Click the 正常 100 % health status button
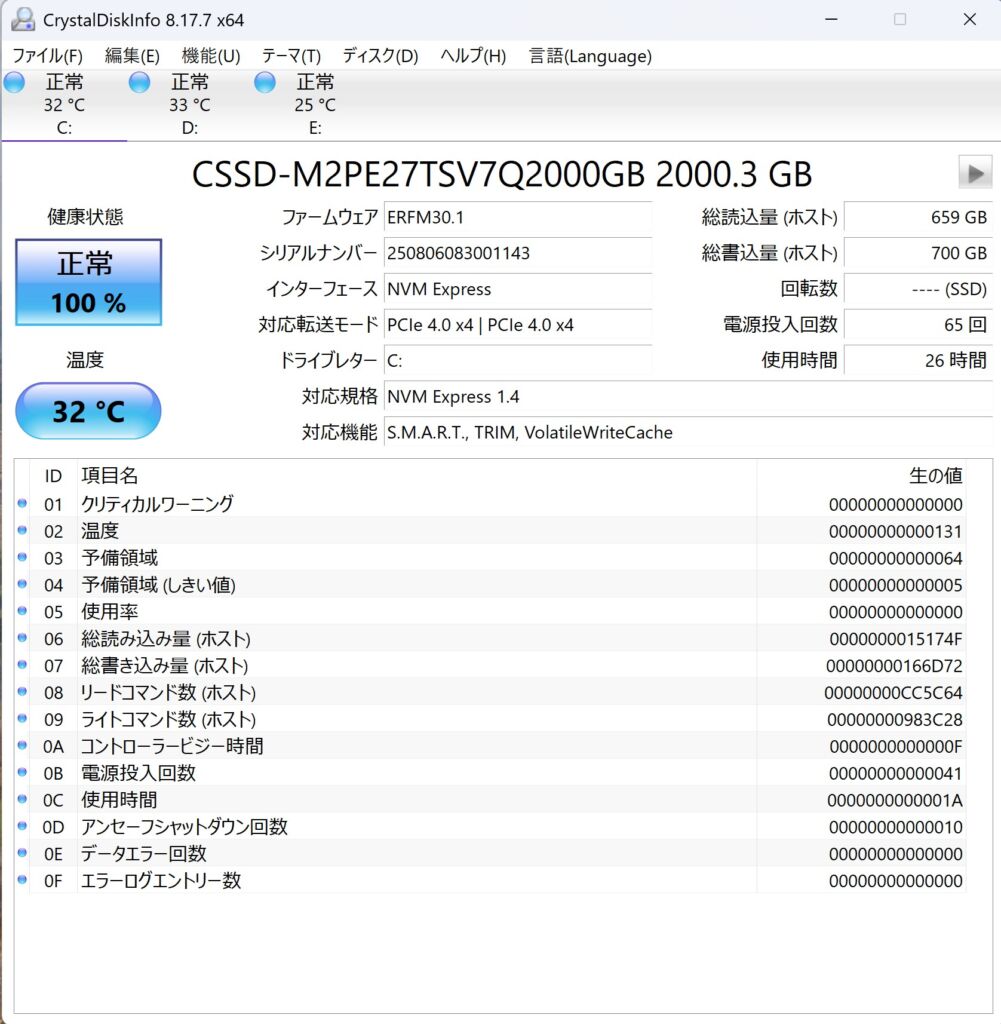The height and width of the screenshot is (1024, 1001). 88,282
